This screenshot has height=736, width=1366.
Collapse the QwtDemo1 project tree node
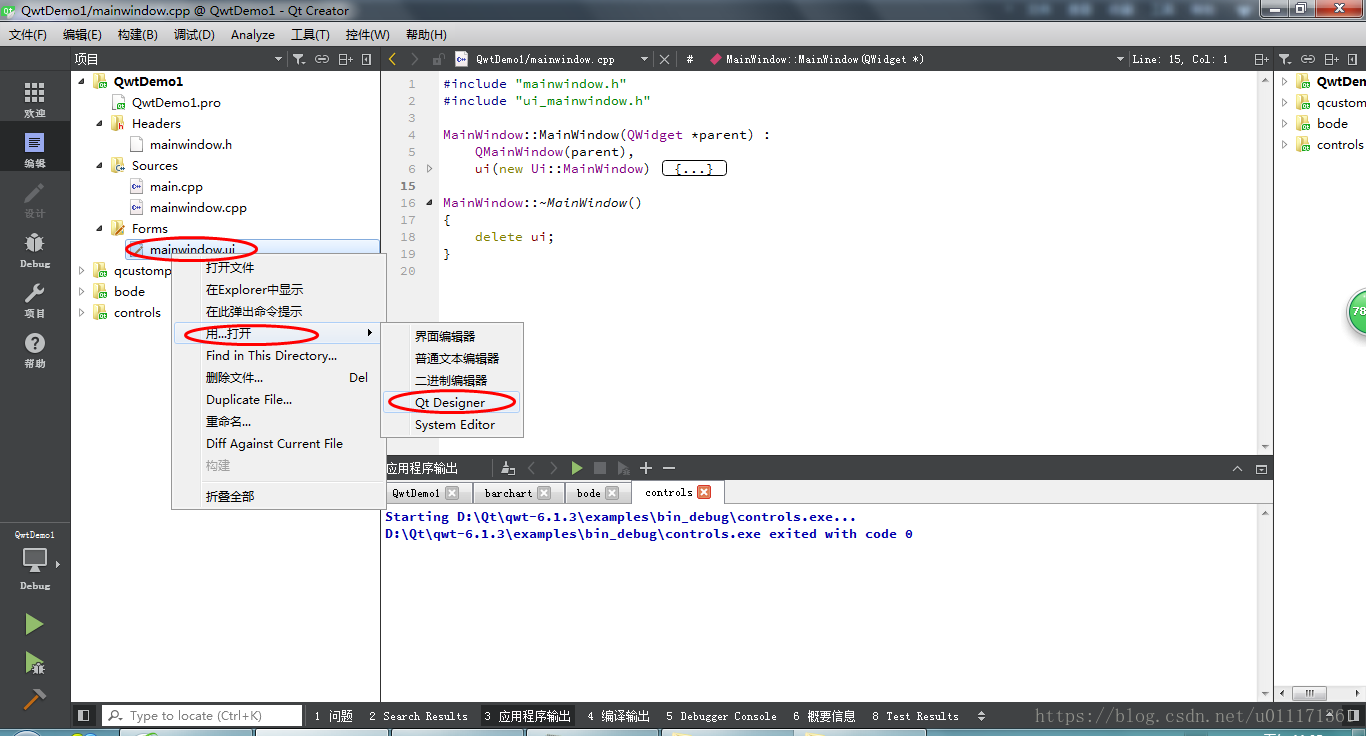[82, 81]
